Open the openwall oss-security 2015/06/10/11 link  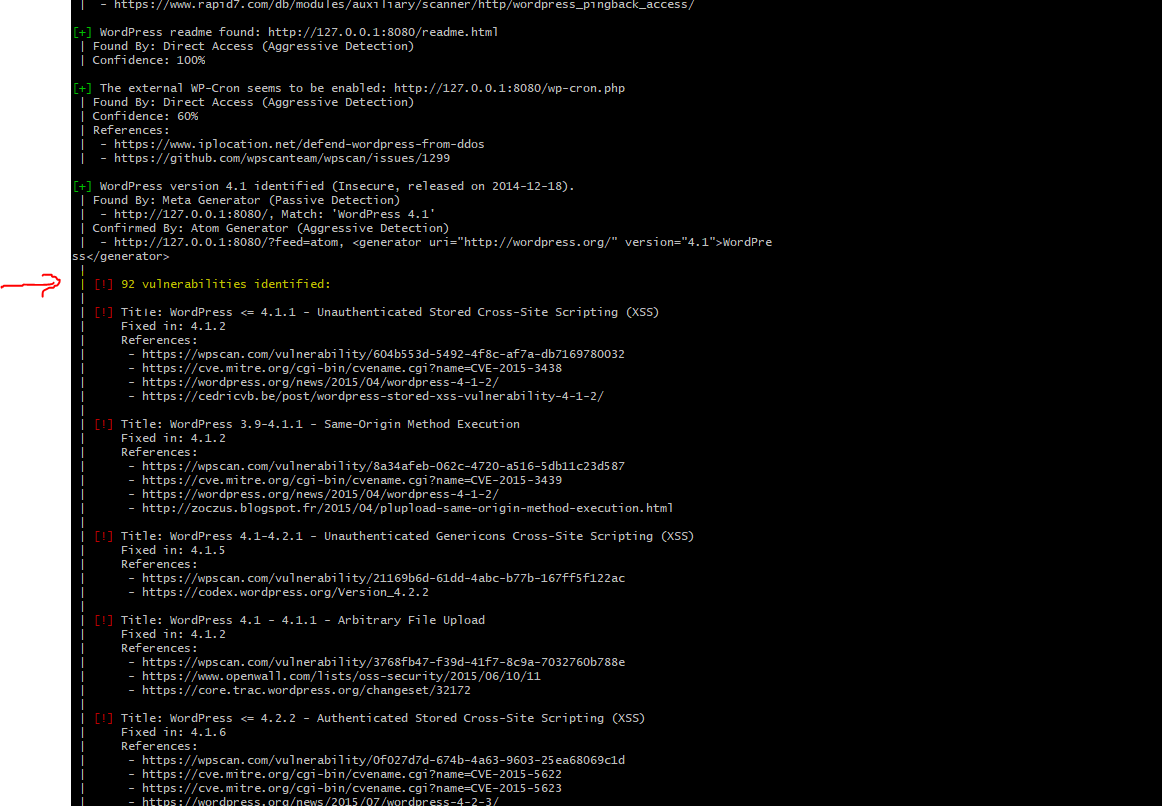[341, 676]
